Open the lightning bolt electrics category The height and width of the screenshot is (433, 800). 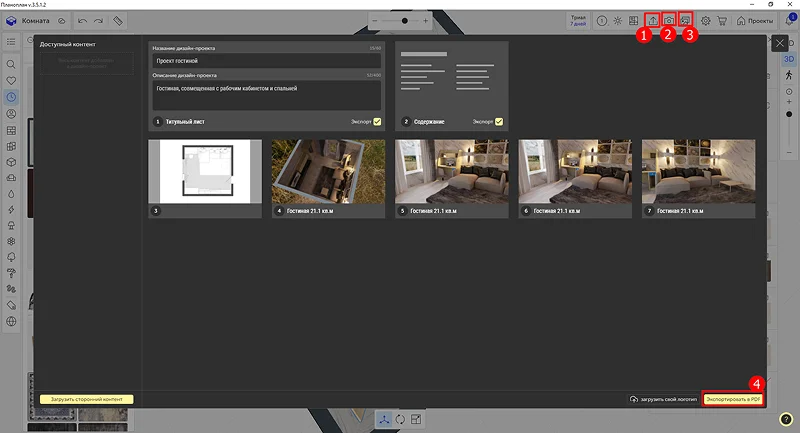coord(11,210)
